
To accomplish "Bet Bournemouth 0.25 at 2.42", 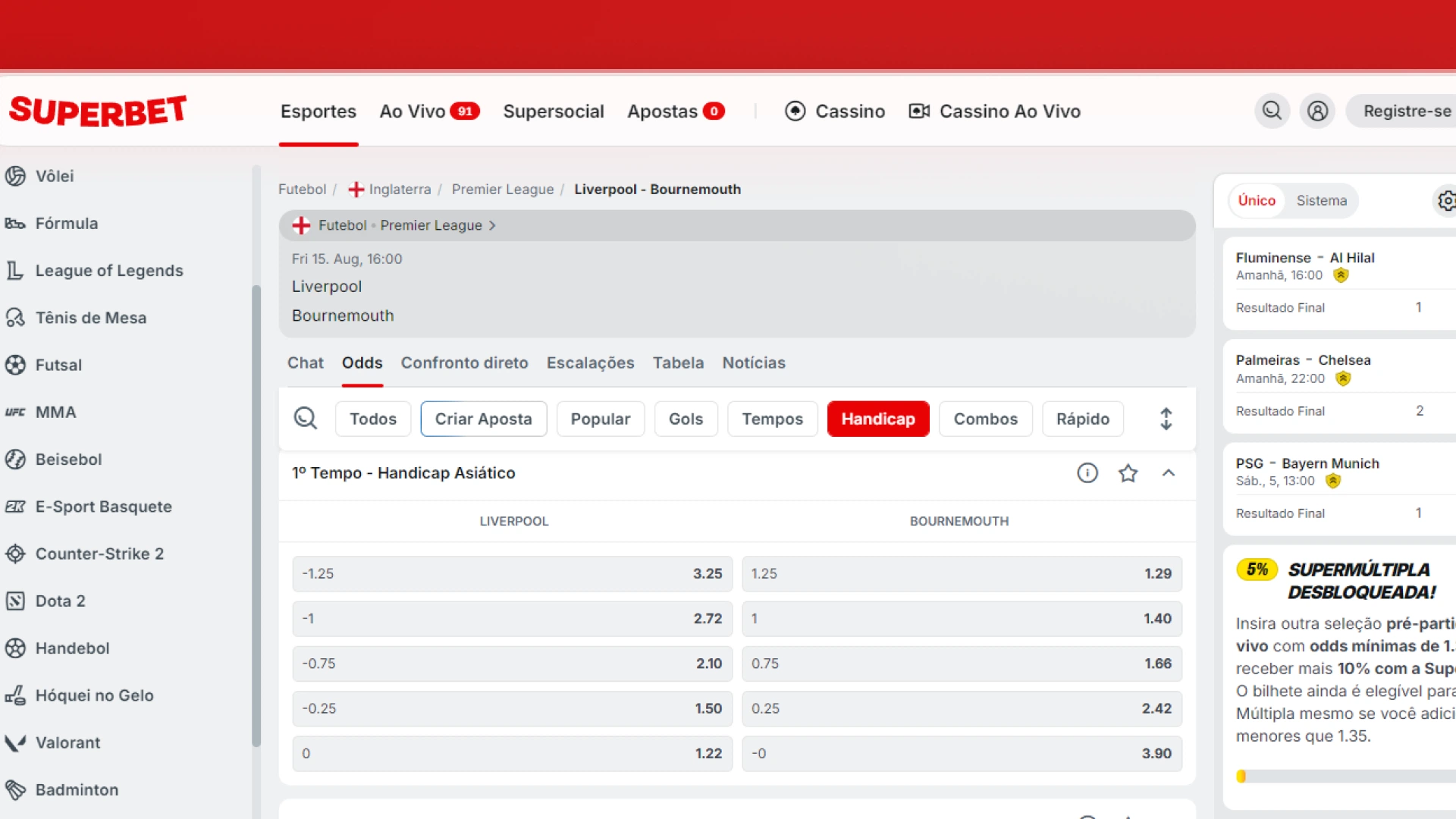I will click(962, 708).
